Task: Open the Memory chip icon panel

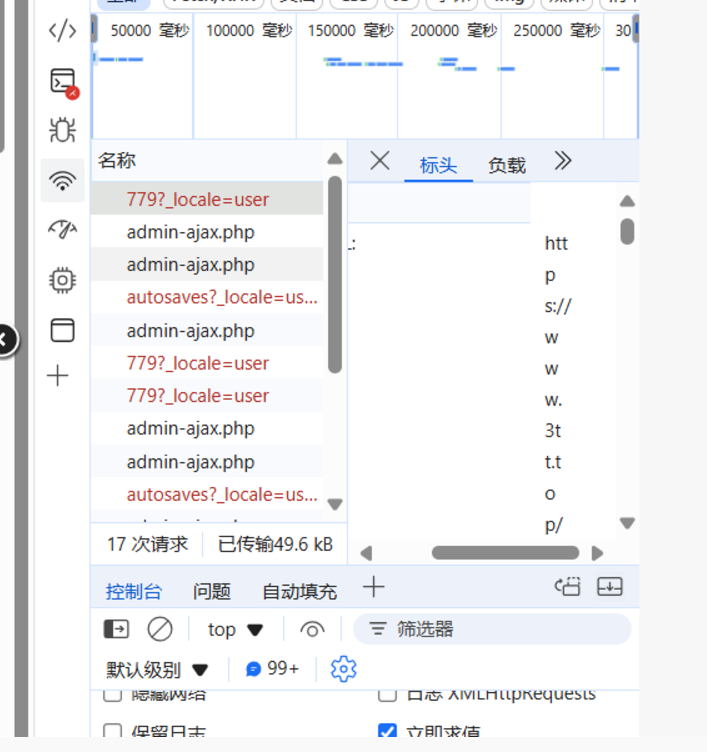Action: tap(62, 280)
